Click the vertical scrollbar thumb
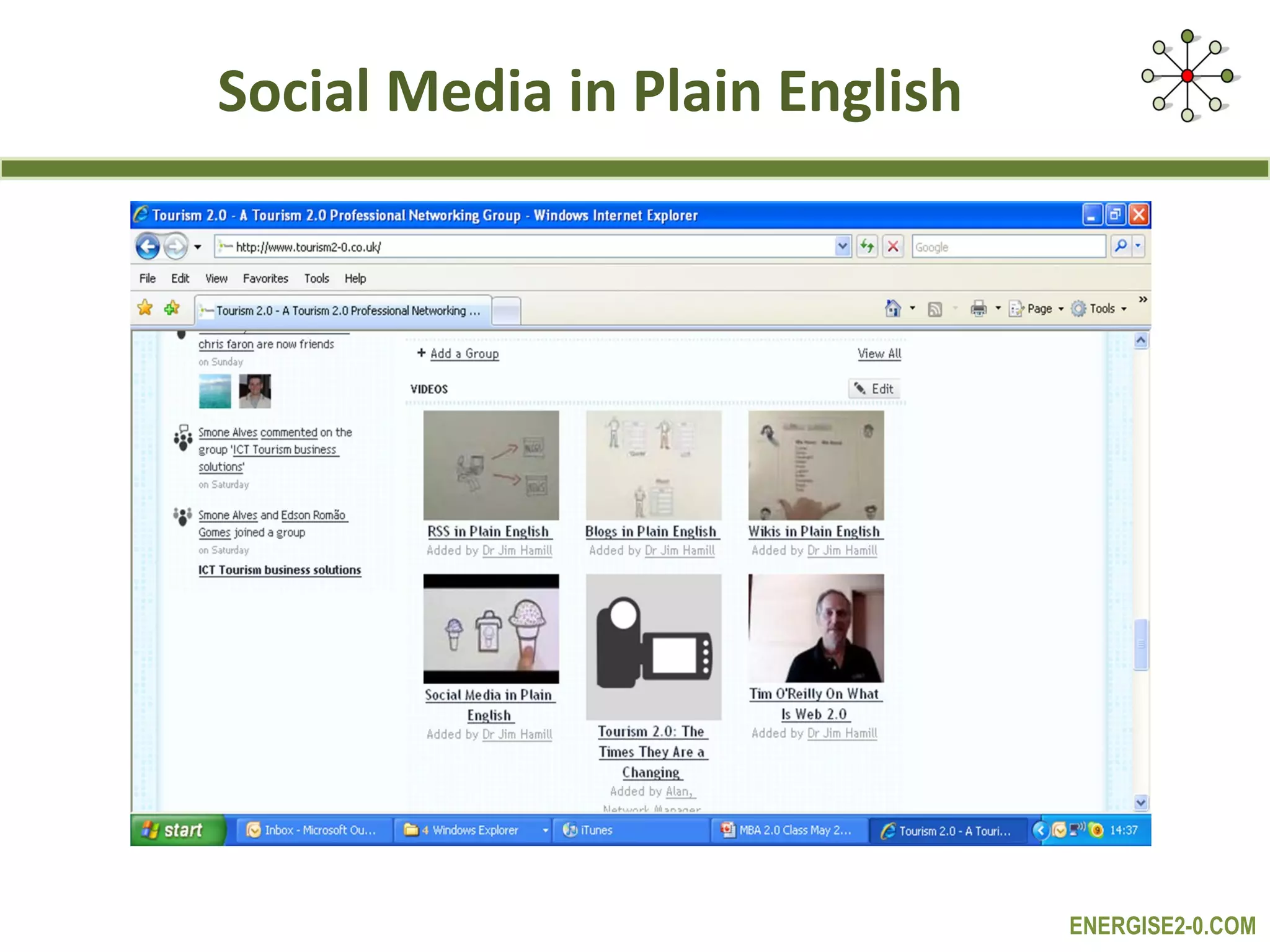This screenshot has width=1270, height=952. click(1141, 645)
